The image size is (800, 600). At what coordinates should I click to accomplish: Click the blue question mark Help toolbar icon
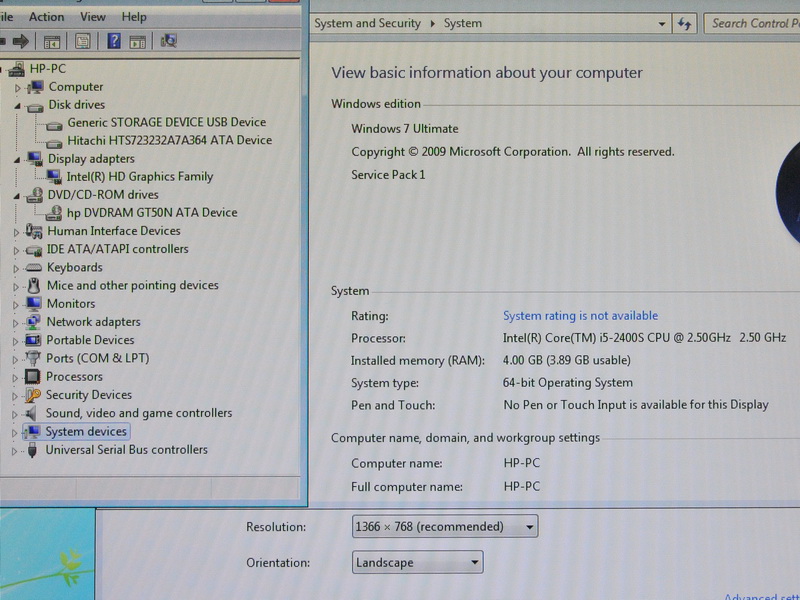point(114,41)
